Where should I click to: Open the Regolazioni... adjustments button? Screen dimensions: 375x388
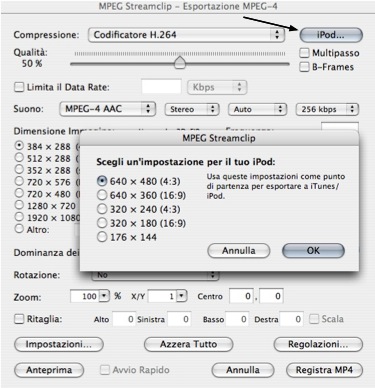point(318,344)
